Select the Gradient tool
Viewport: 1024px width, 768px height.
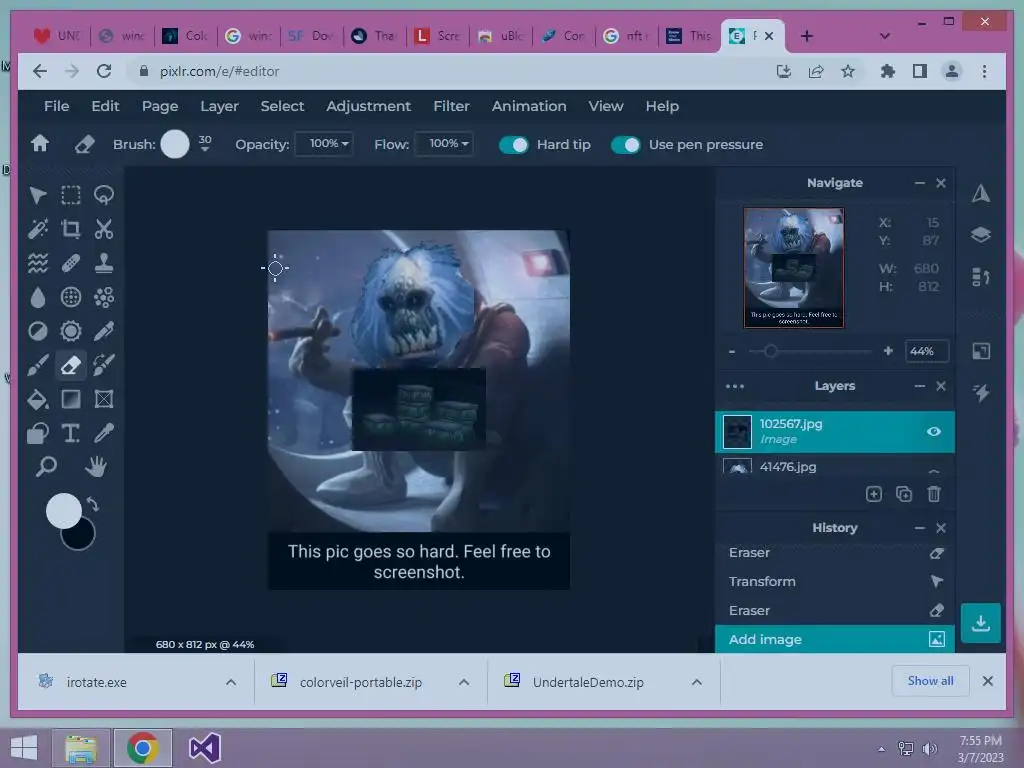pos(71,399)
